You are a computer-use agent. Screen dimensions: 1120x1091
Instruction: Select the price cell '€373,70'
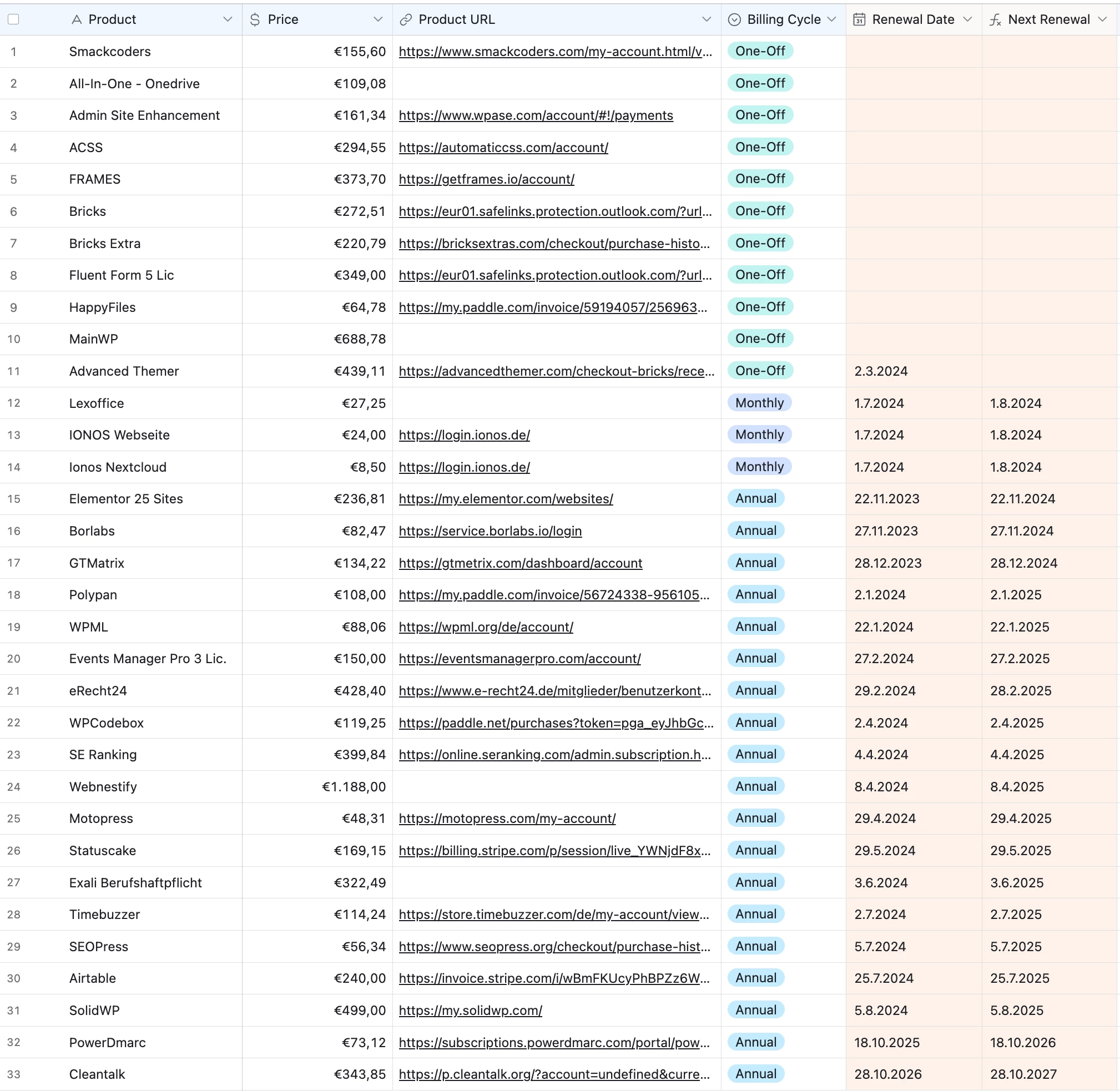pos(317,179)
